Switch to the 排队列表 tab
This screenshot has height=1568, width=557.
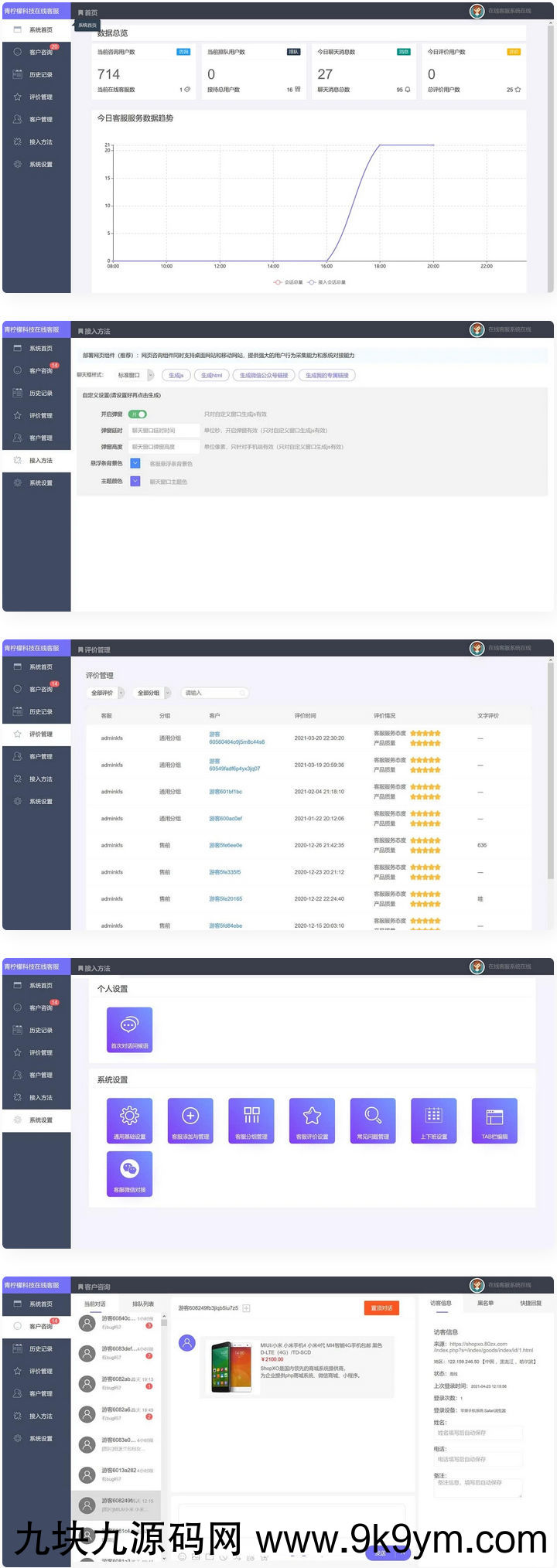[143, 1304]
